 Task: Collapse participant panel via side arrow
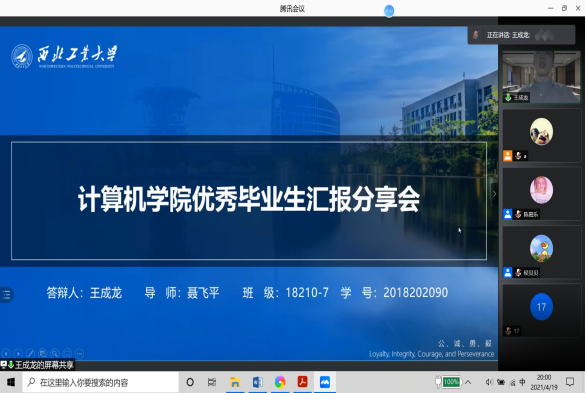(495, 194)
